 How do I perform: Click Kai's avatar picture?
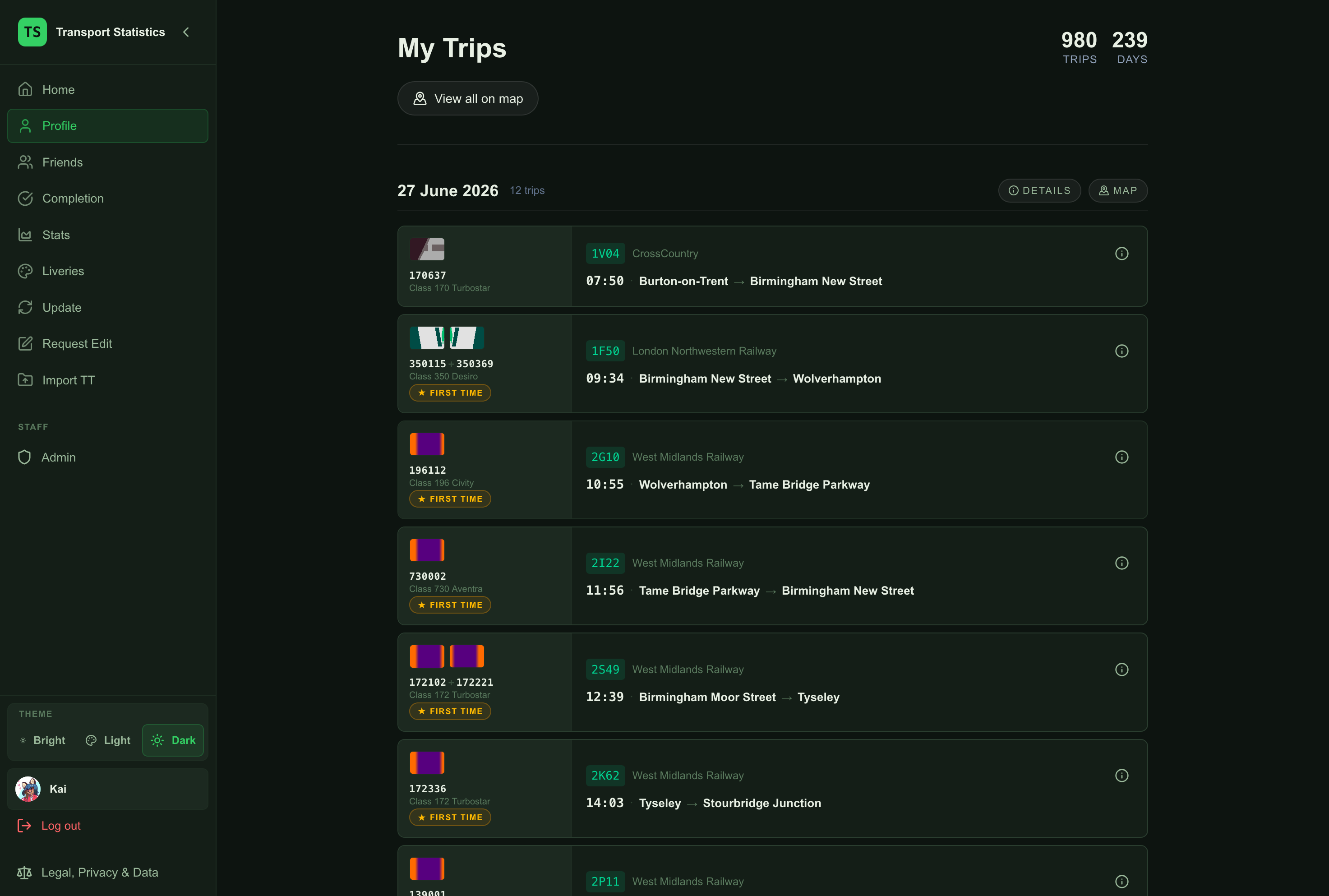[28, 789]
